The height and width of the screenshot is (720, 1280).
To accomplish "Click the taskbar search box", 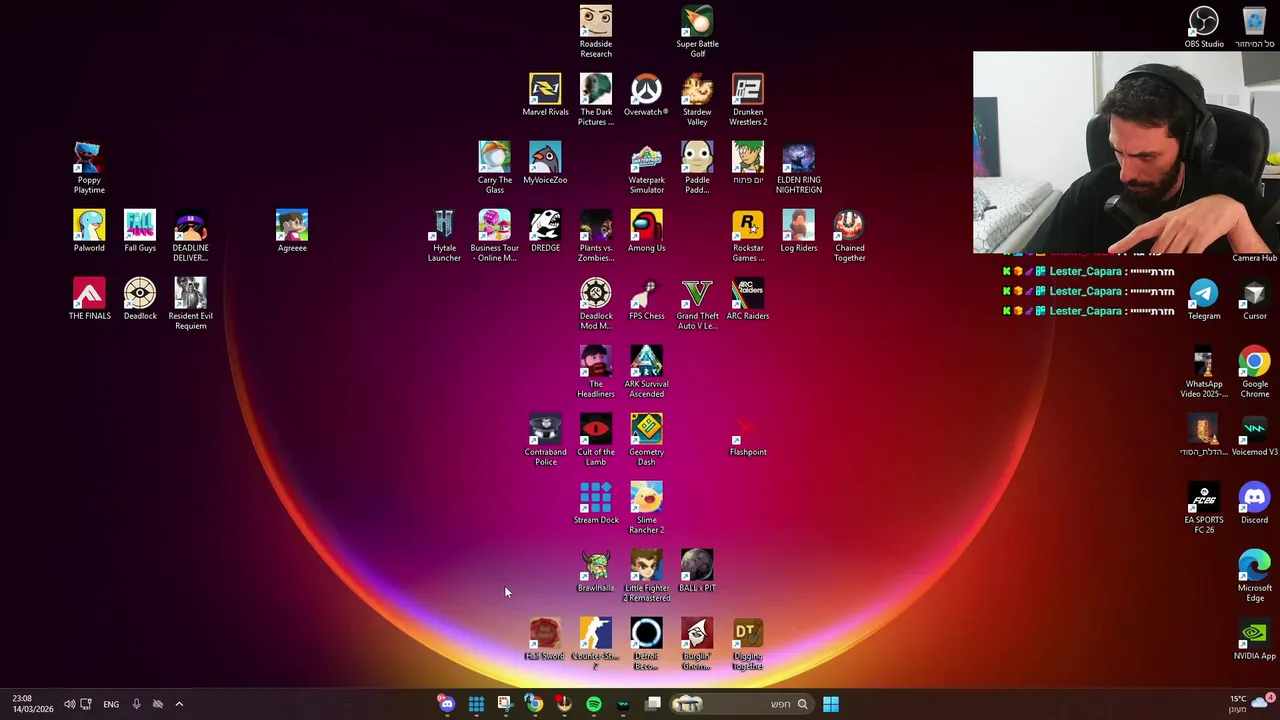I will coord(741,704).
